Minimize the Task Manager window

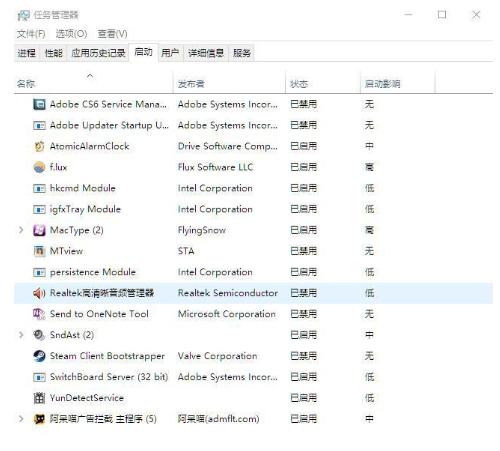coord(408,15)
